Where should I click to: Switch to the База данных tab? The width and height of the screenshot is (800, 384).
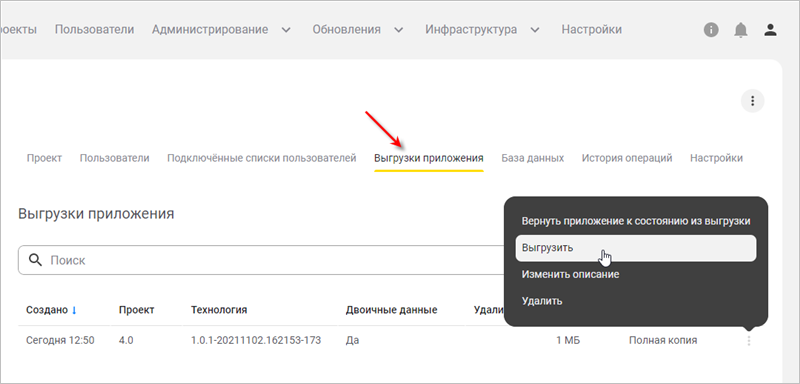click(x=533, y=158)
